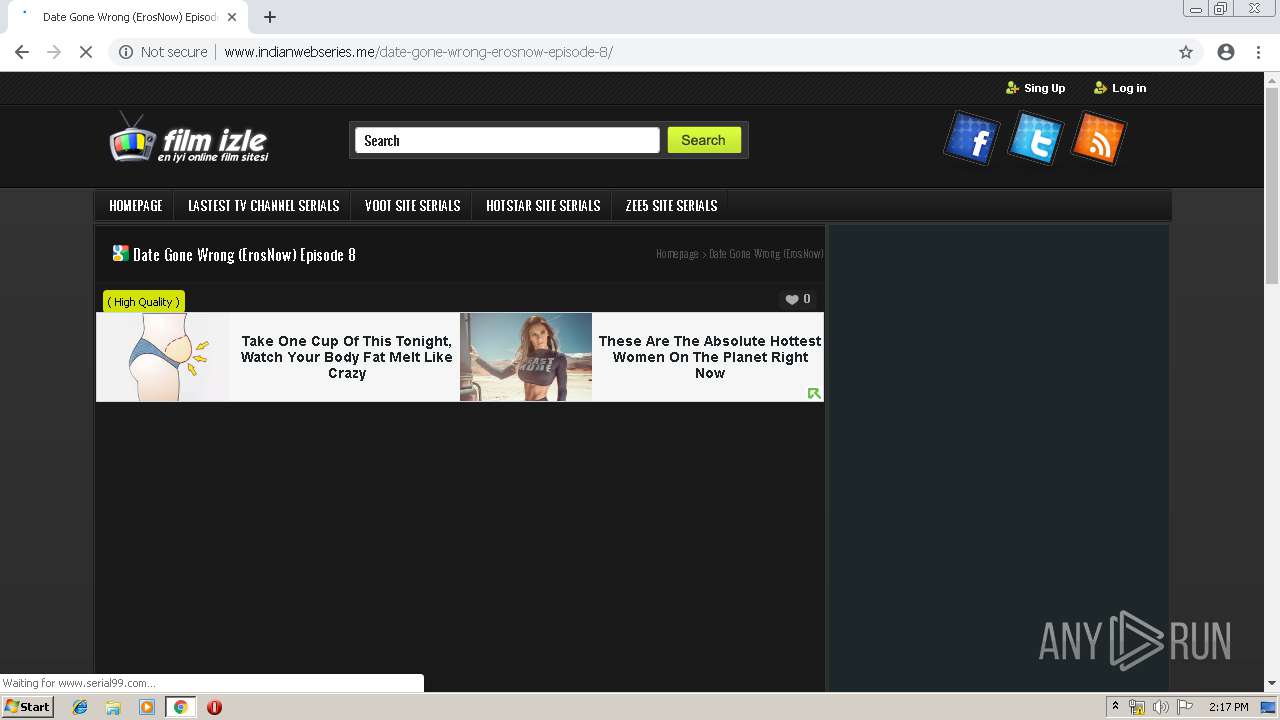
Task: Click the ad choices green arrow icon
Action: pyautogui.click(x=814, y=393)
